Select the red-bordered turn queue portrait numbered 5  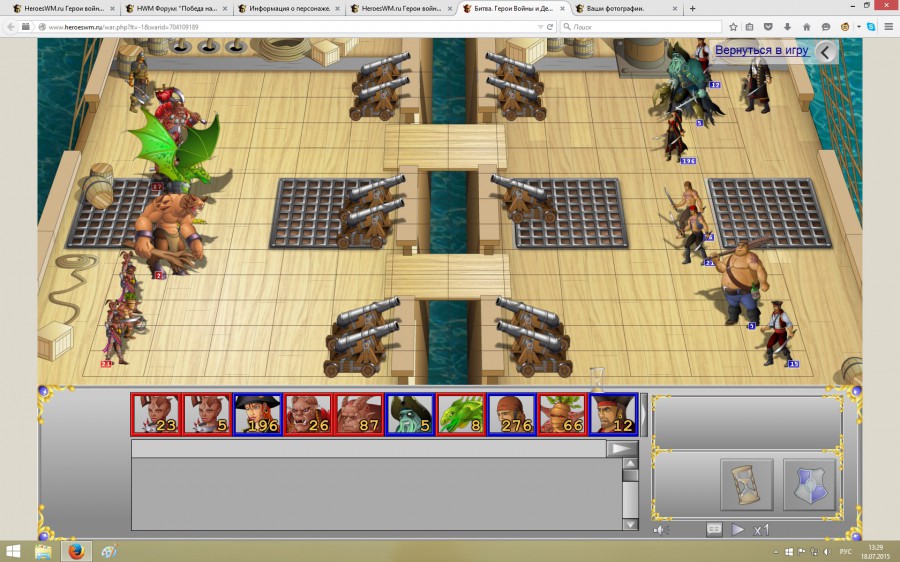point(207,414)
